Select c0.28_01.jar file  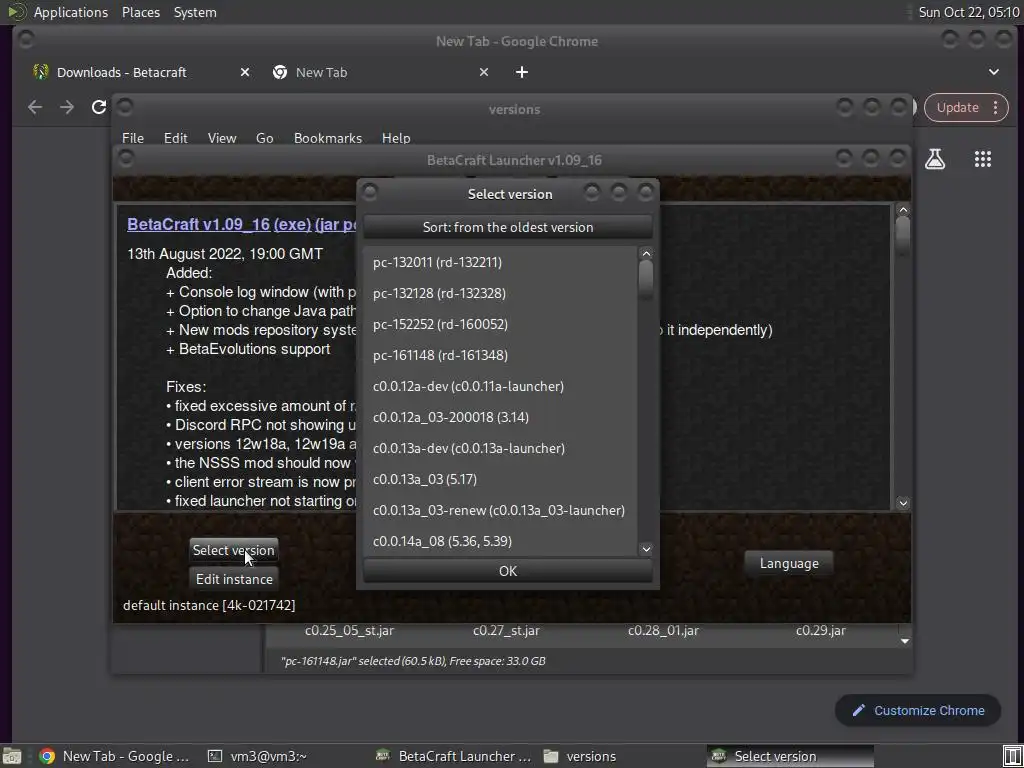click(664, 631)
